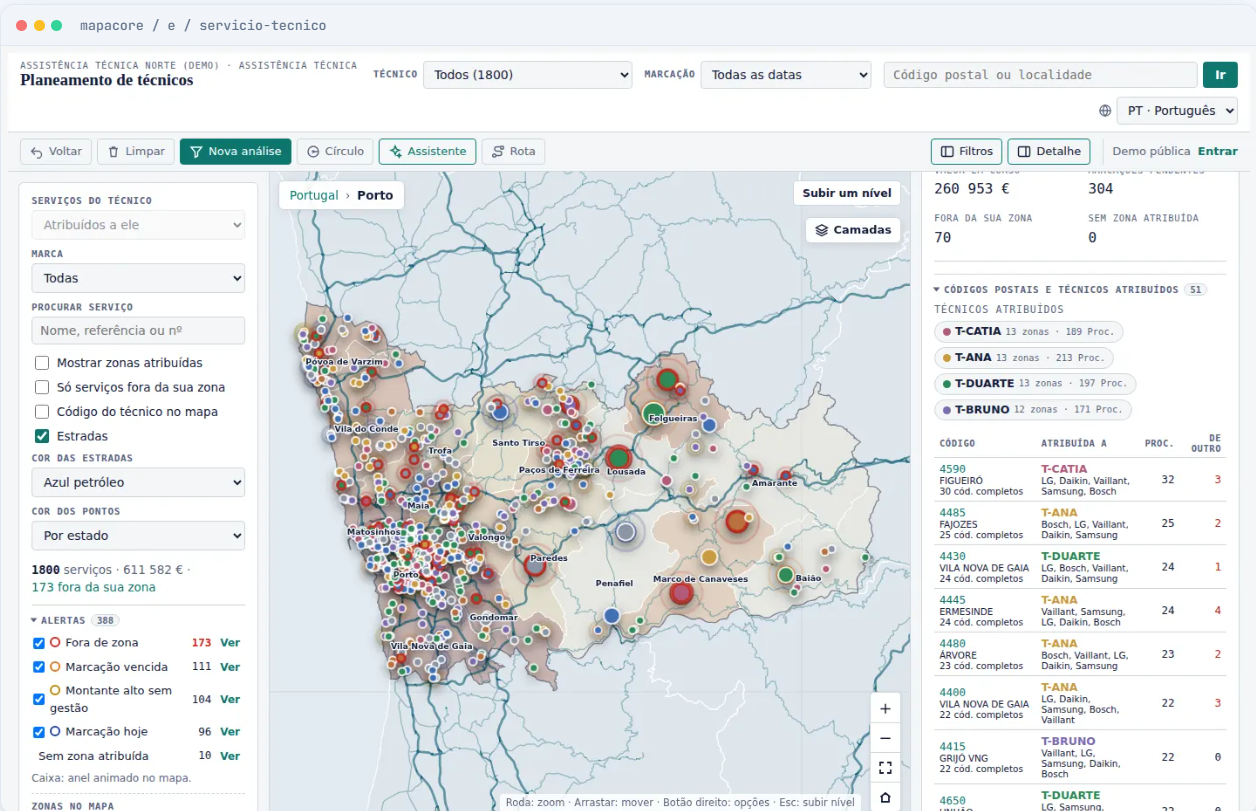The image size is (1256, 811).
Task: Enable Só serviços fora da sua zona
Action: click(x=42, y=387)
